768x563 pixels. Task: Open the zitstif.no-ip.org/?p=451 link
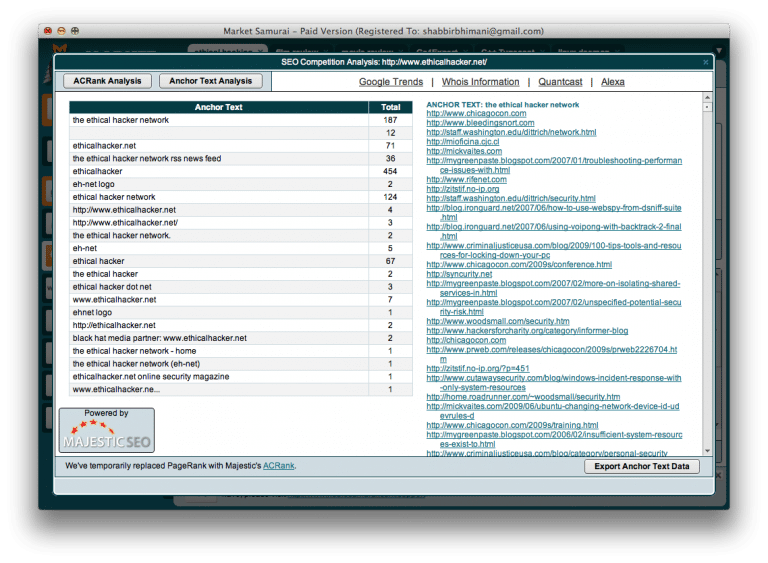coord(478,368)
